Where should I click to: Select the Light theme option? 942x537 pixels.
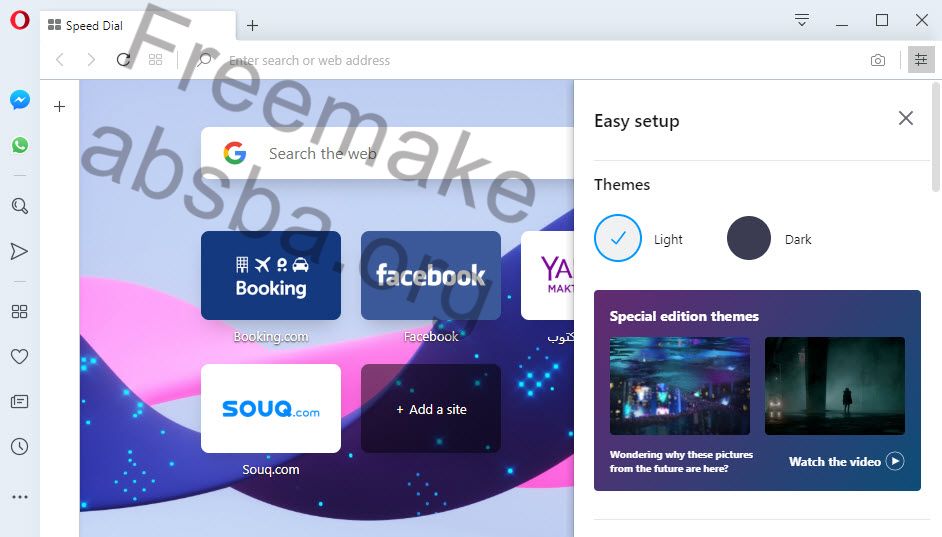[x=618, y=238]
